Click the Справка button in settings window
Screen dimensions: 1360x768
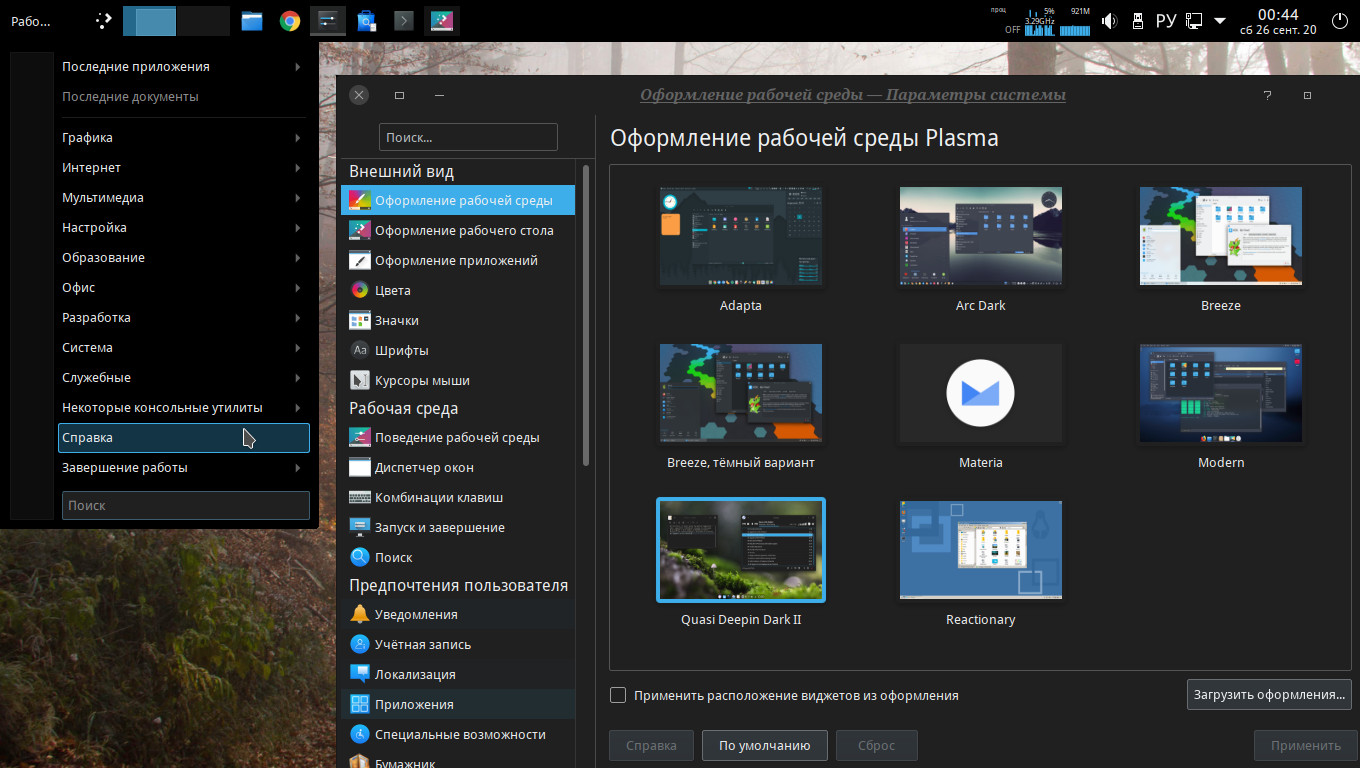(x=651, y=745)
